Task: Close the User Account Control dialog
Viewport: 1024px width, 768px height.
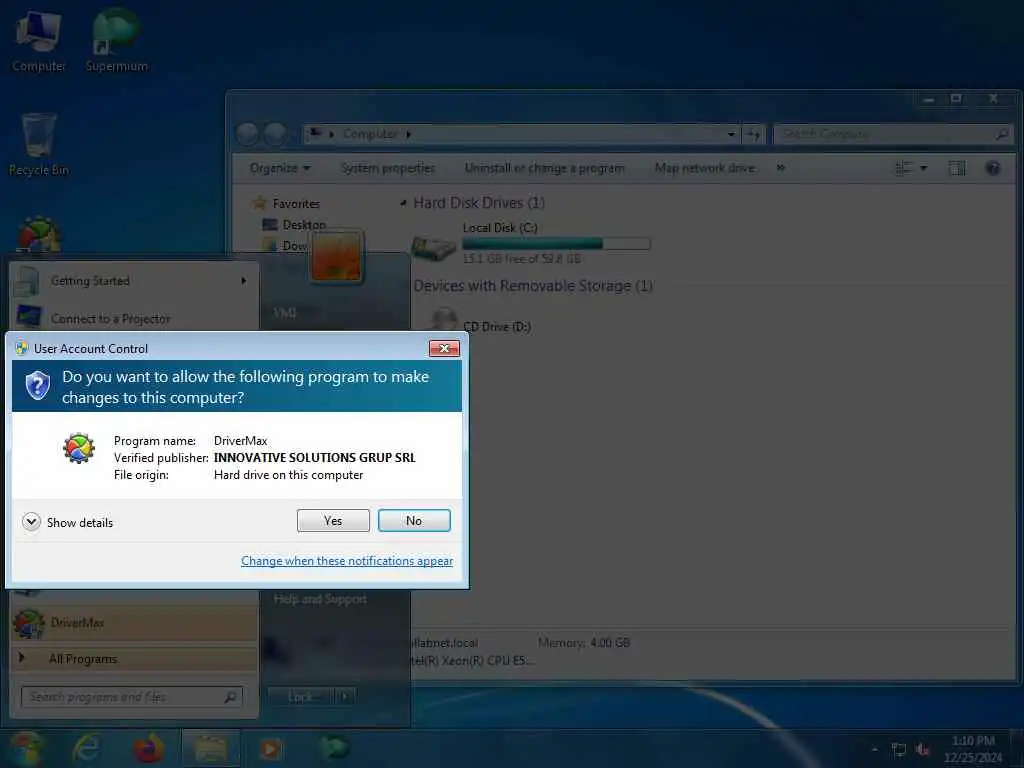Action: click(x=444, y=348)
